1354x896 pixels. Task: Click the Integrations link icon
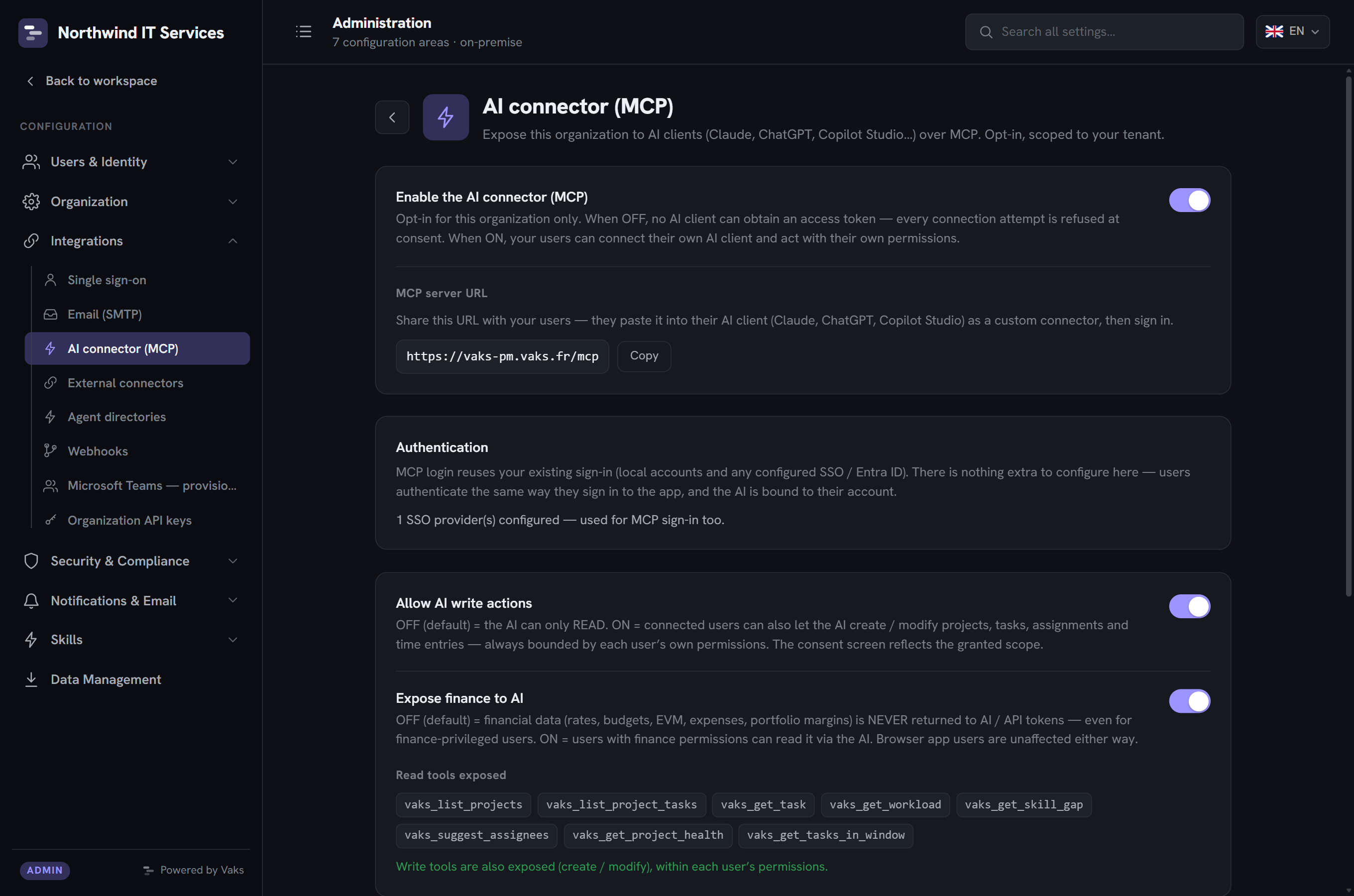(31, 241)
